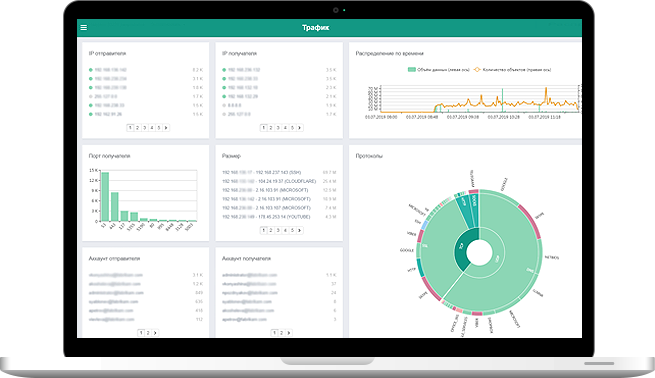Open page 4 of IP получателя
Viewport: 655px width, 378px height.
click(285, 128)
